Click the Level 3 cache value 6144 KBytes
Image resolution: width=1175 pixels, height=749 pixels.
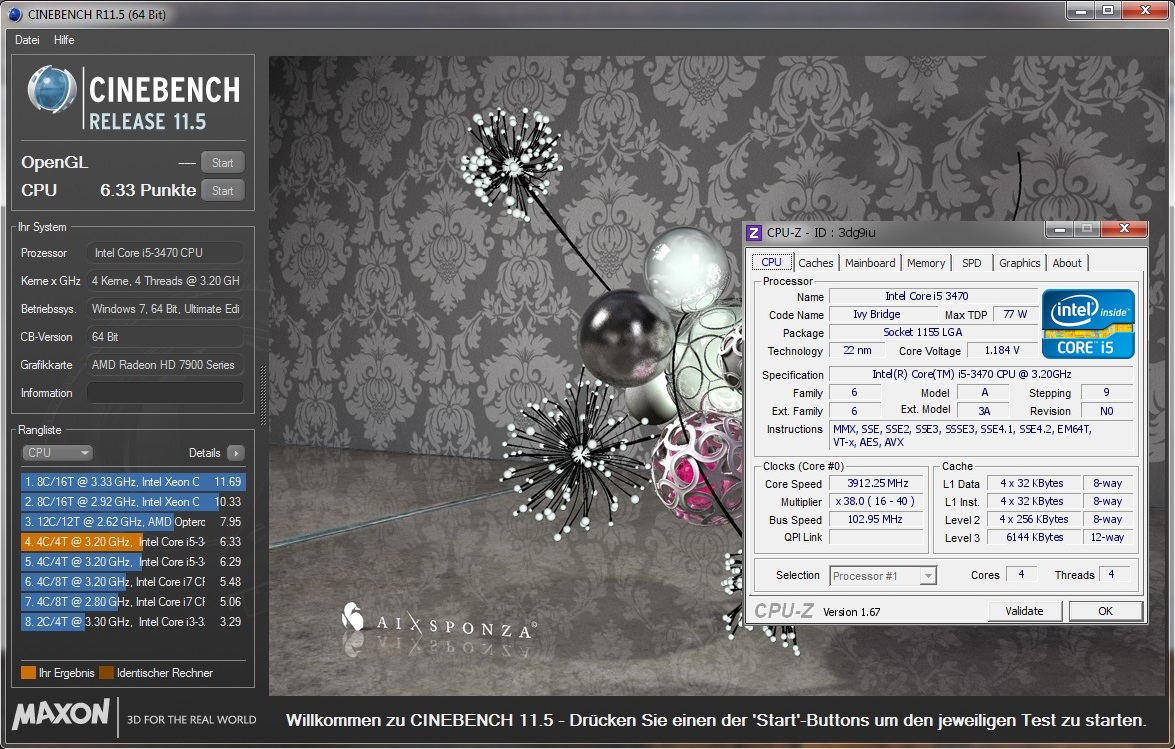1034,538
